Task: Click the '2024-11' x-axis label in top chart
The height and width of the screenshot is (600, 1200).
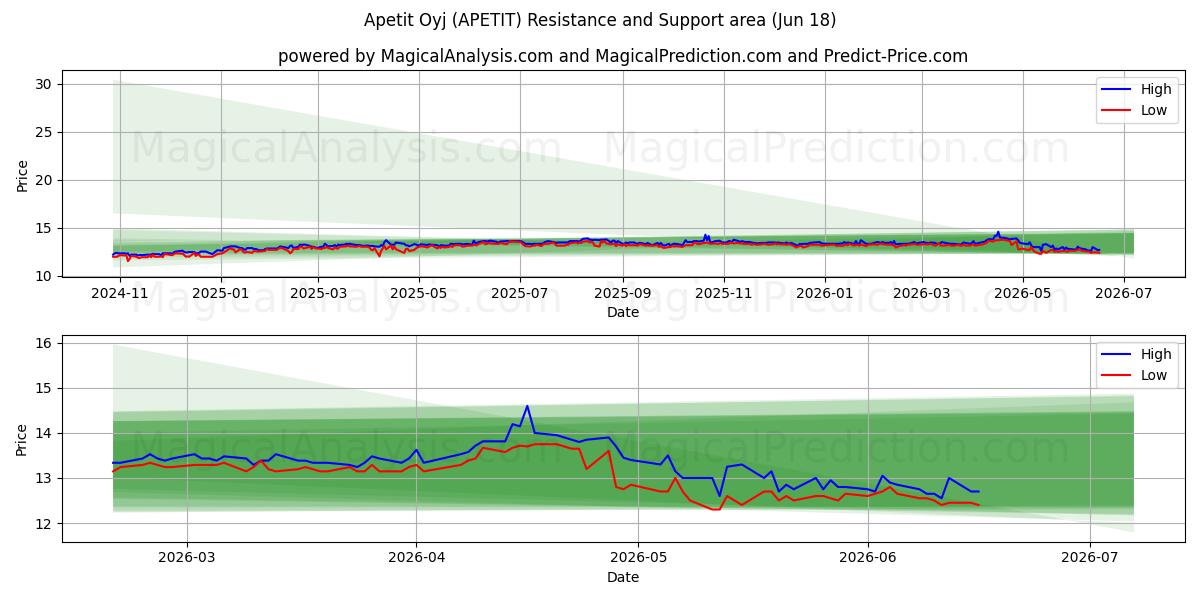Action: click(119, 294)
